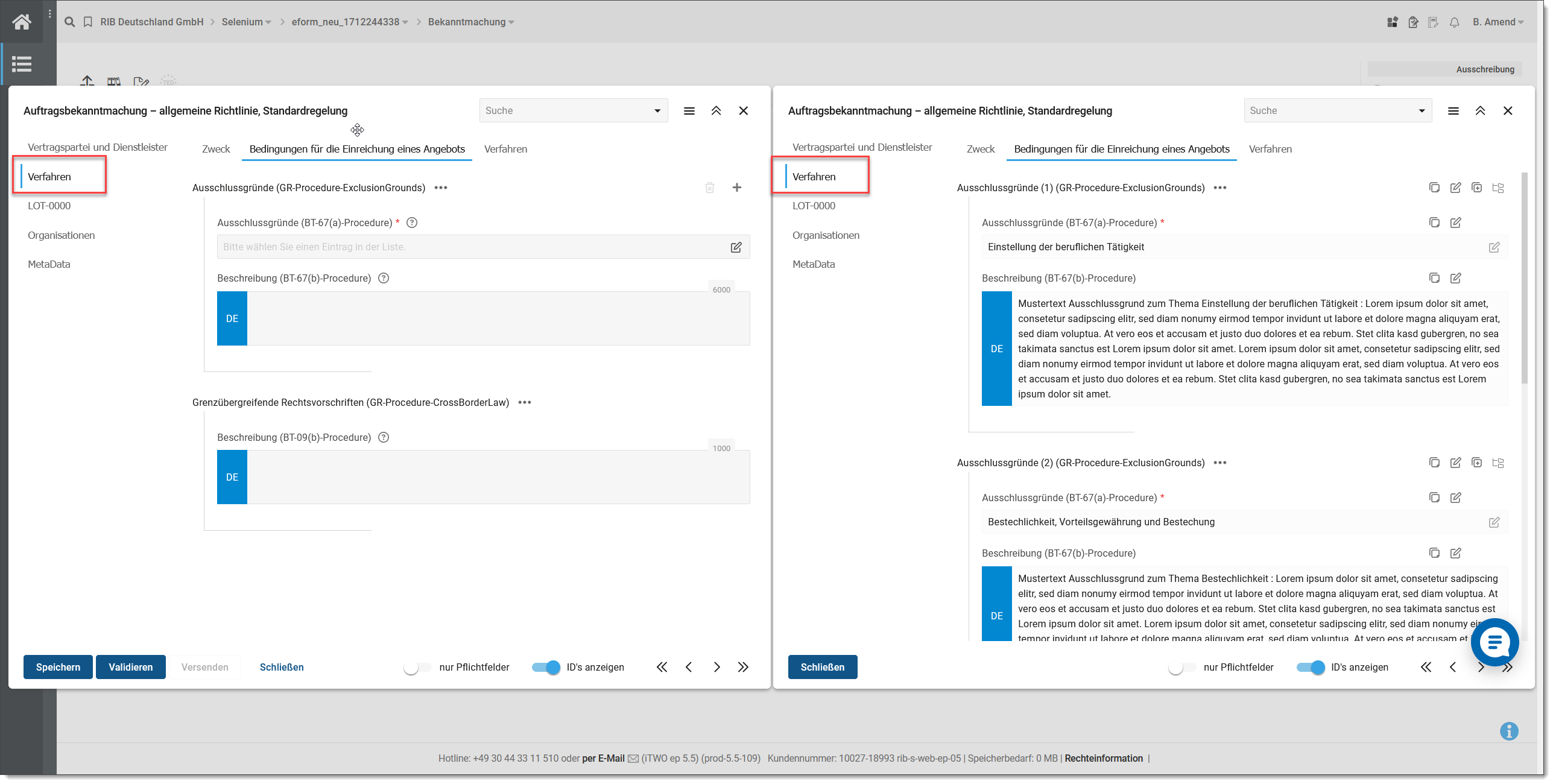
Task: Select Vertragspartei und Dienstleister in left dialog
Action: [x=98, y=147]
